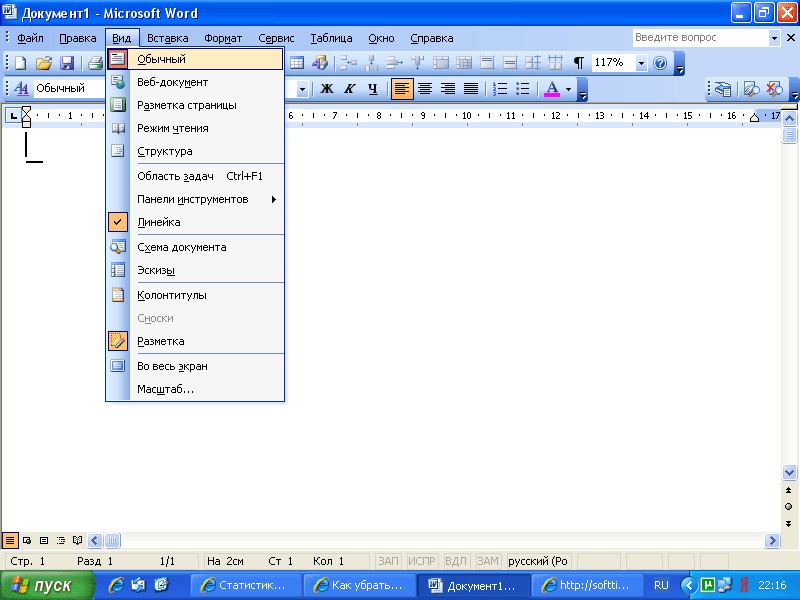Click the reading layout button at bottom
The height and width of the screenshot is (600, 800).
78,540
